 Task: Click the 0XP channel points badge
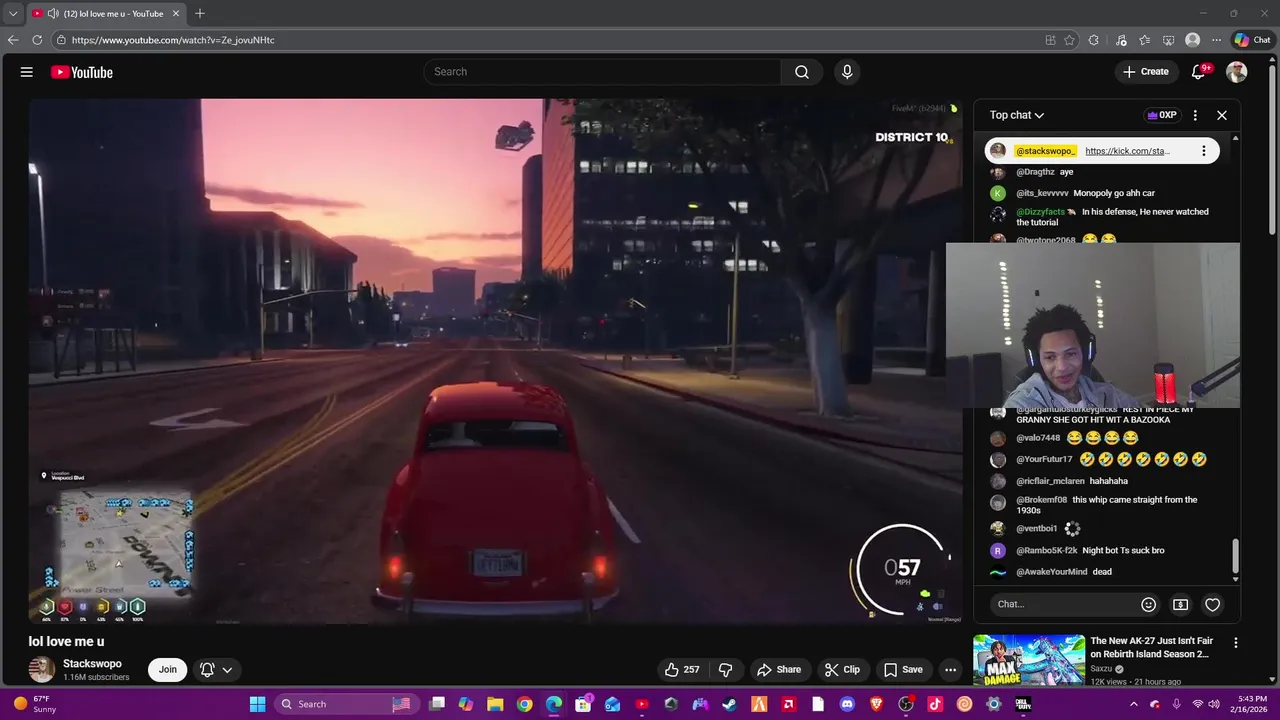coord(1161,115)
